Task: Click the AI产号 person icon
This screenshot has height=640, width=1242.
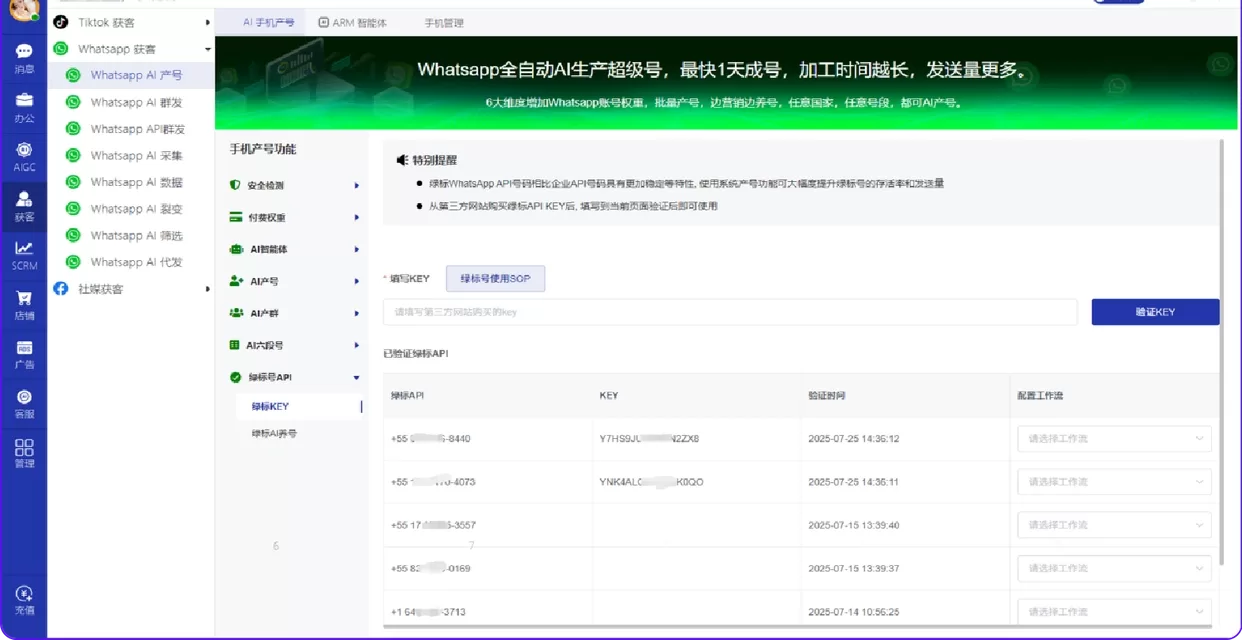Action: 235,281
